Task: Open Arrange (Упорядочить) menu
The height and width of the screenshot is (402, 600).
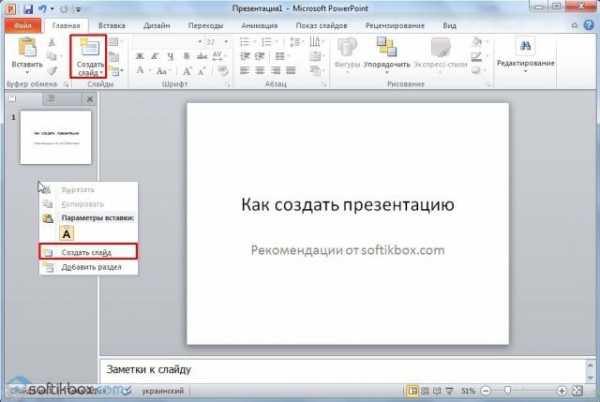Action: 386,53
